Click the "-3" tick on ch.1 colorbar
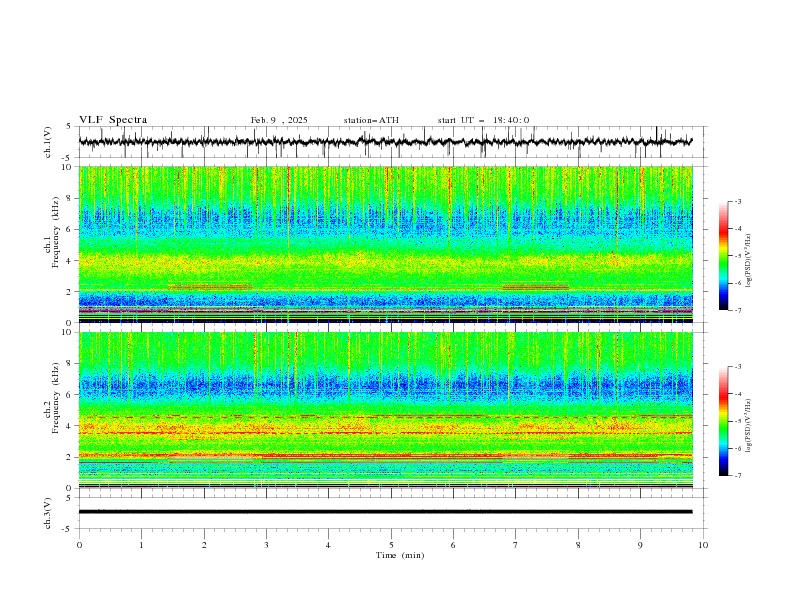792x612 pixels. pos(737,201)
